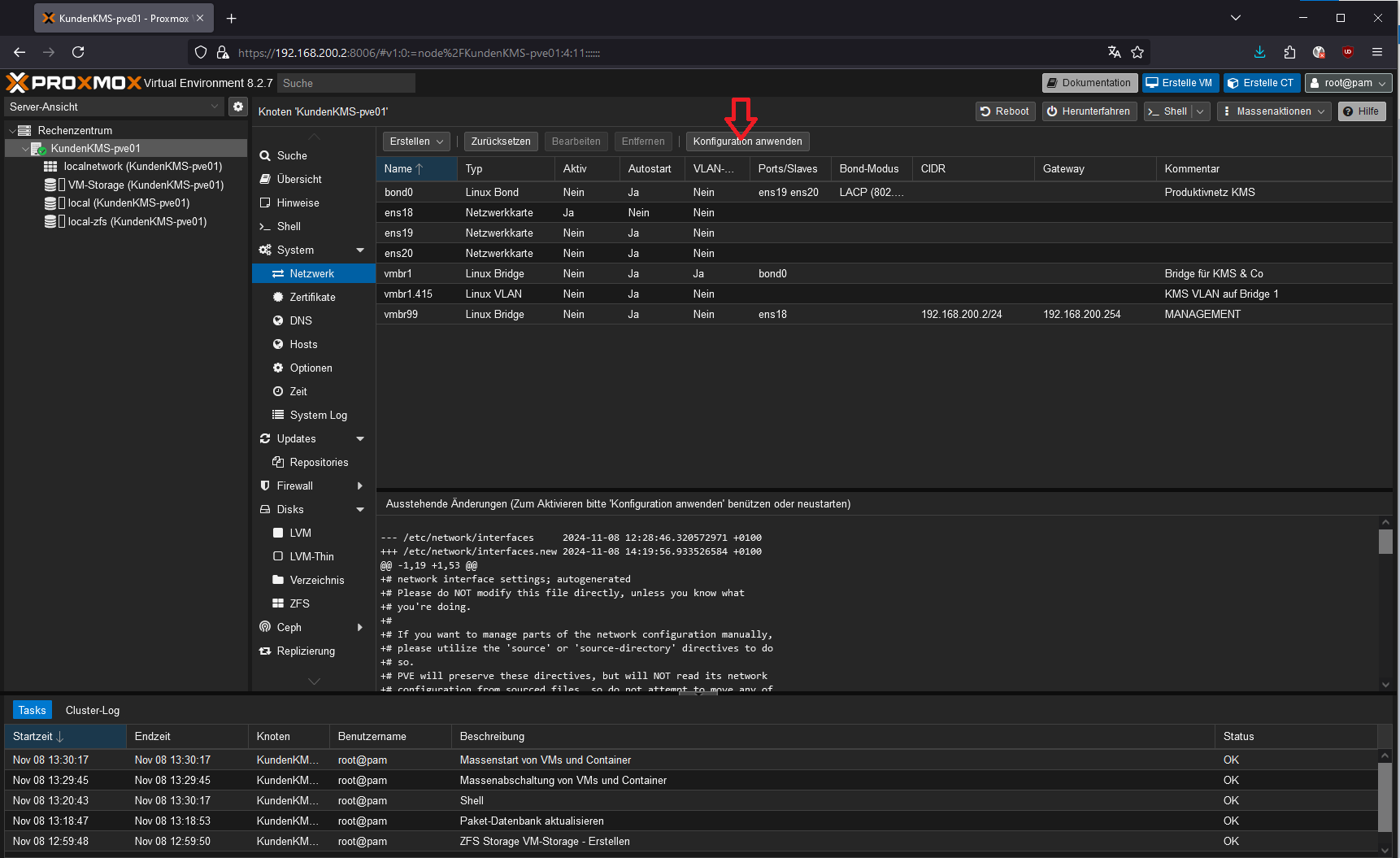Screen dimensions: 1400x858
Task: Reload the page with the refresh icon
Action: pos(78,52)
